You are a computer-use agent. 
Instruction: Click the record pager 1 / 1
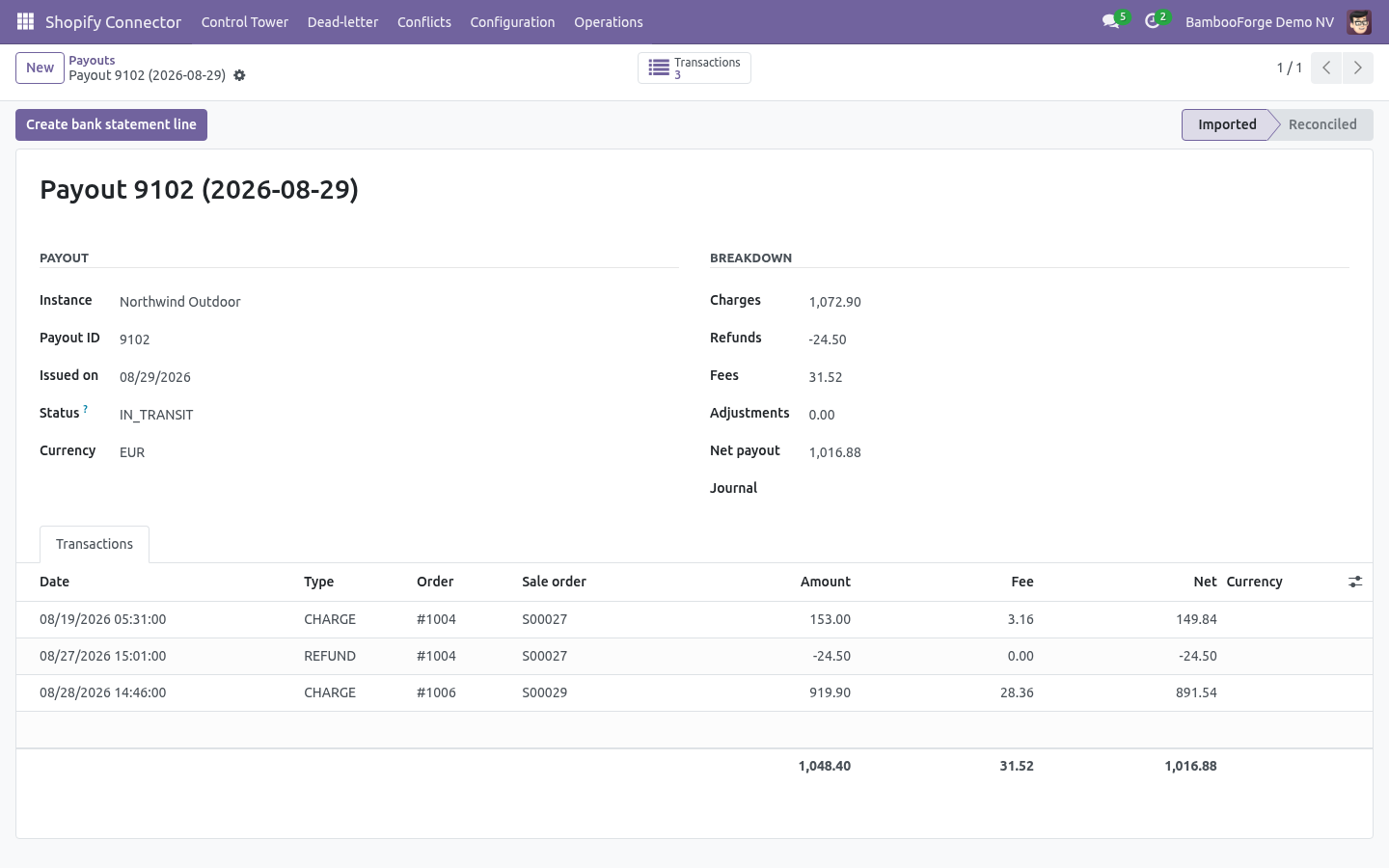tap(1290, 68)
